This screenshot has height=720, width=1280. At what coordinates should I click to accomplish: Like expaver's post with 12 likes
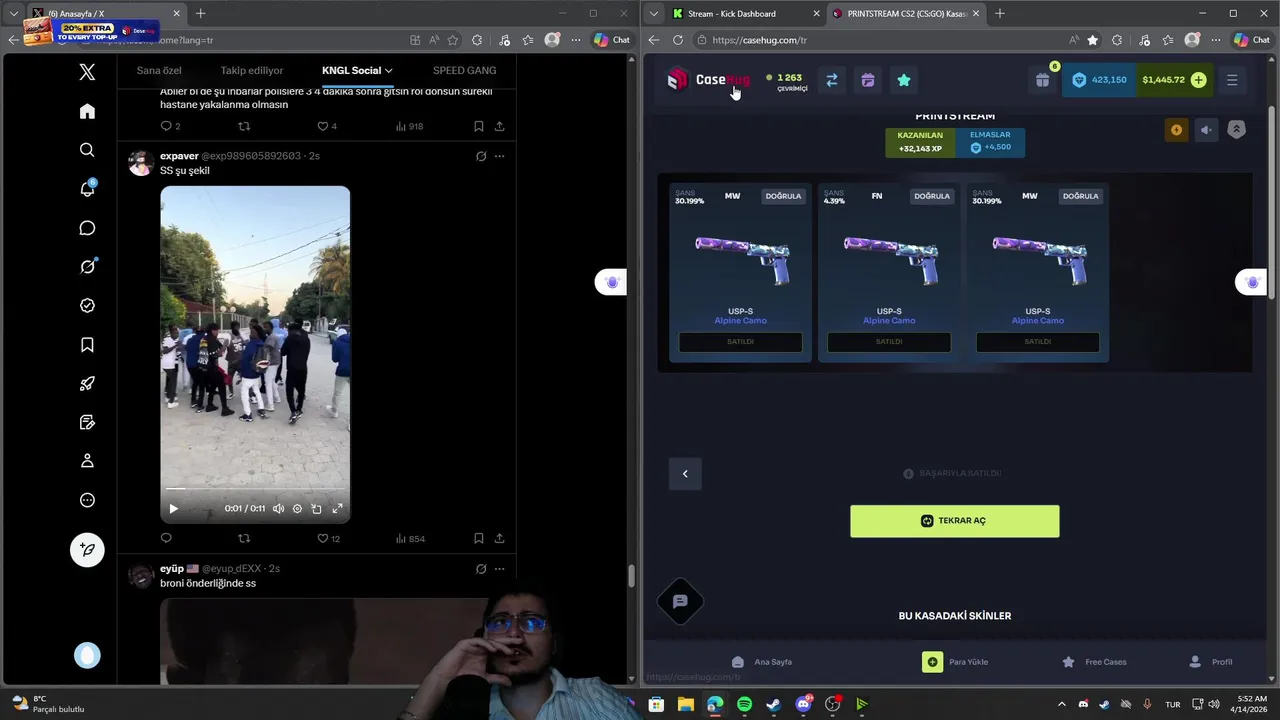pyautogui.click(x=323, y=538)
